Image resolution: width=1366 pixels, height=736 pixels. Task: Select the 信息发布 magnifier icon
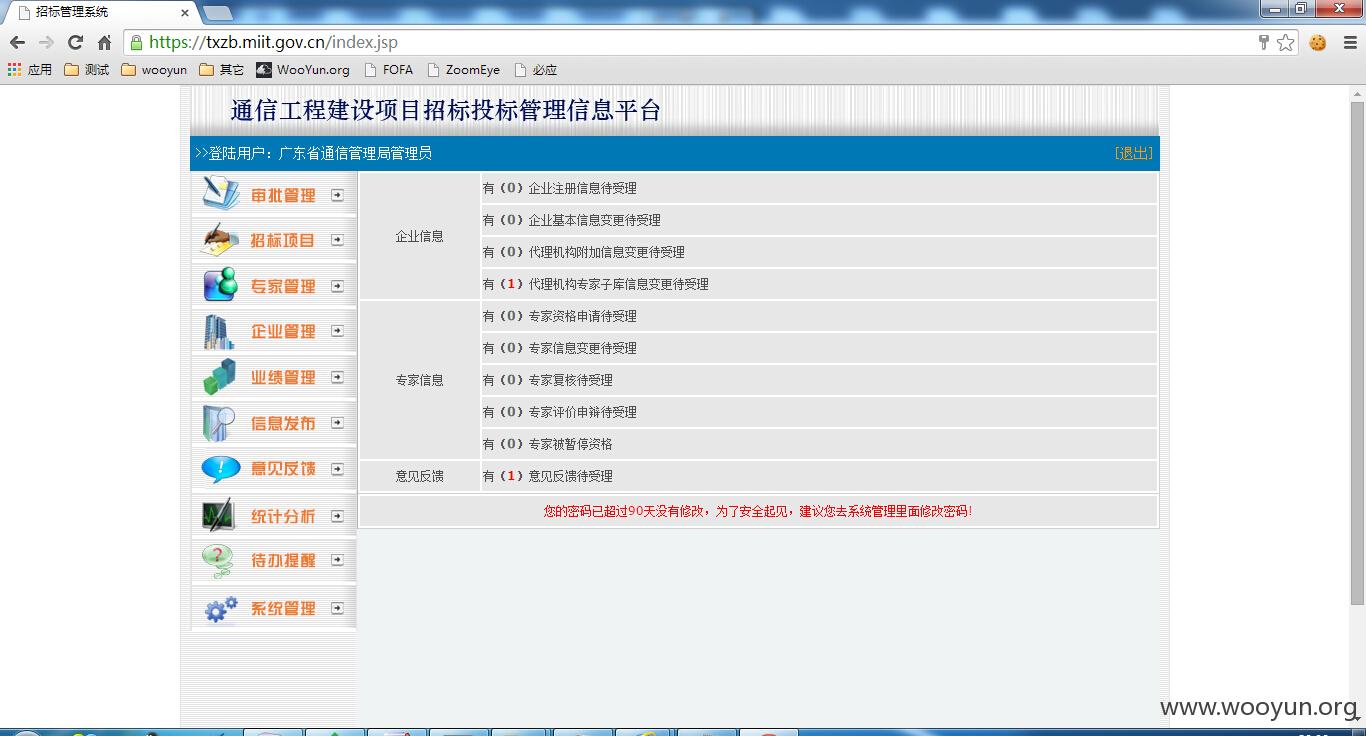click(x=219, y=423)
